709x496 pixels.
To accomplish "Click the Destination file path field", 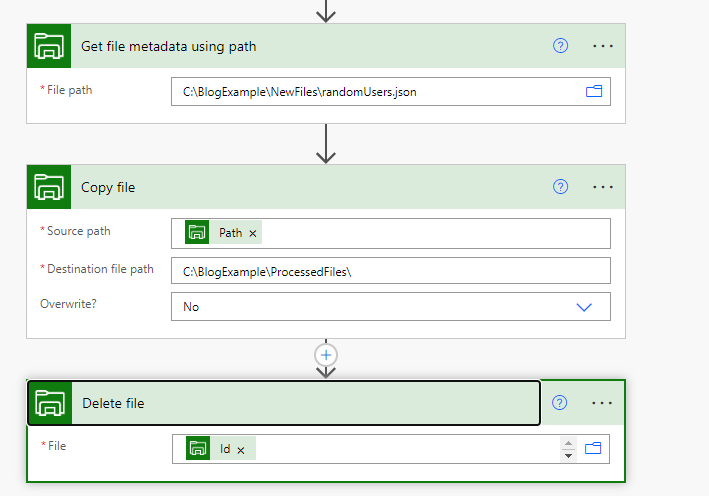I will (390, 270).
